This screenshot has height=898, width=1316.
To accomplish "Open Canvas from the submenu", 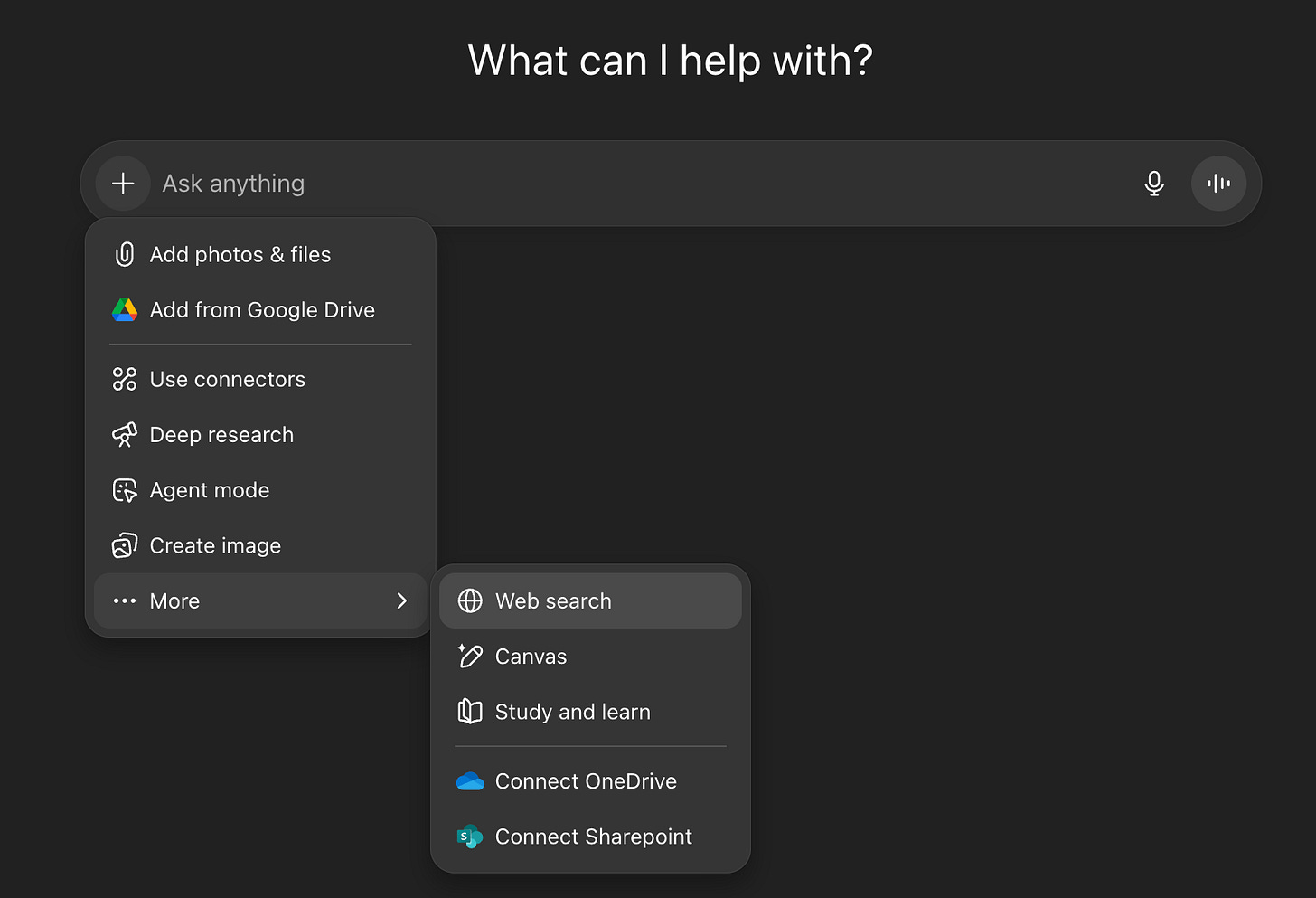I will click(590, 657).
